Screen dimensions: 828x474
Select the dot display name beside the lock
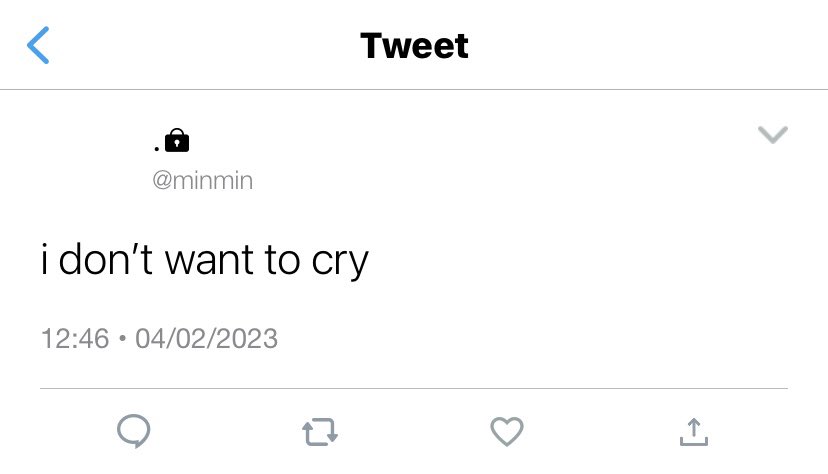(x=157, y=148)
